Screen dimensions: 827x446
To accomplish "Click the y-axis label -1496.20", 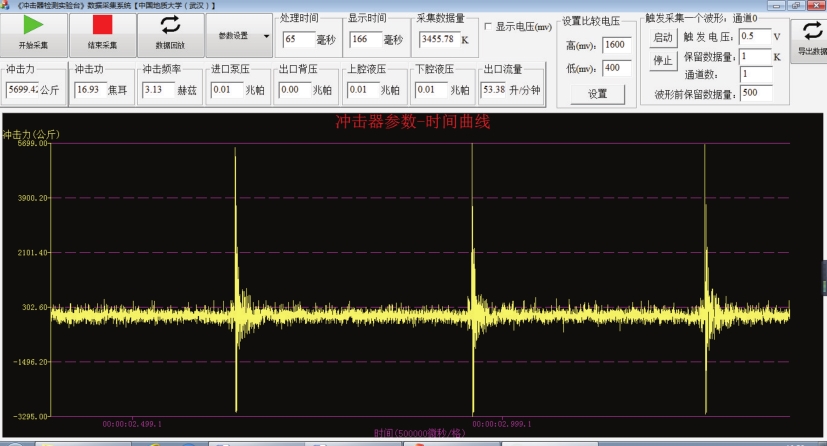I will click(31, 362).
